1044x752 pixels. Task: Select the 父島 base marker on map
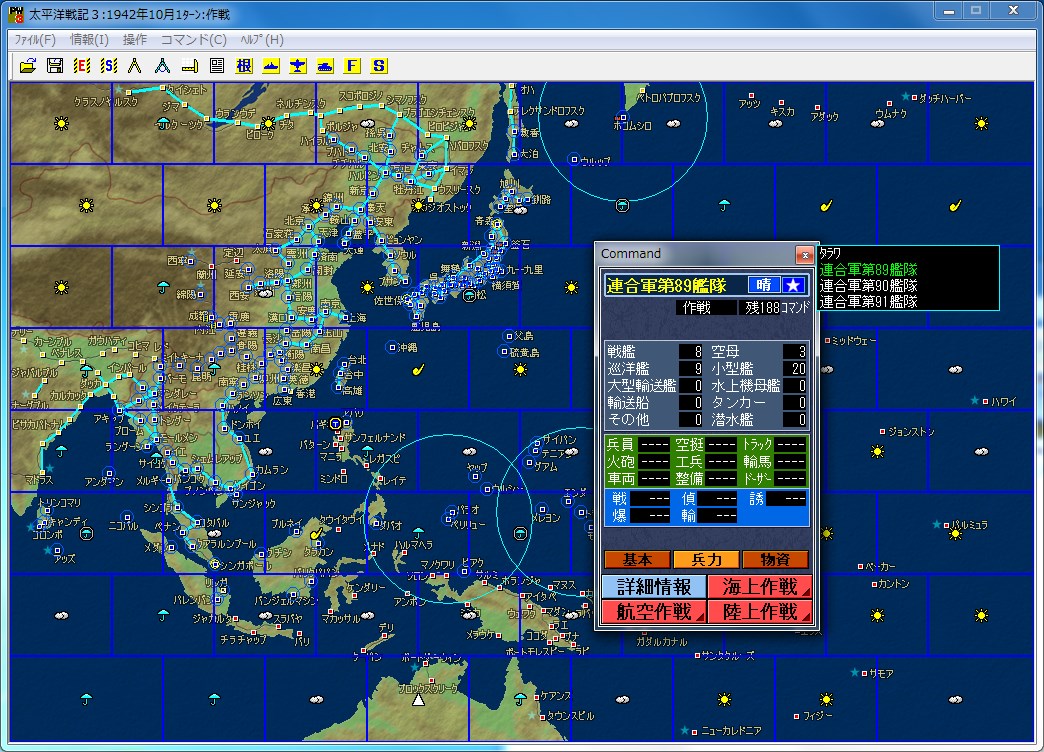(x=509, y=336)
